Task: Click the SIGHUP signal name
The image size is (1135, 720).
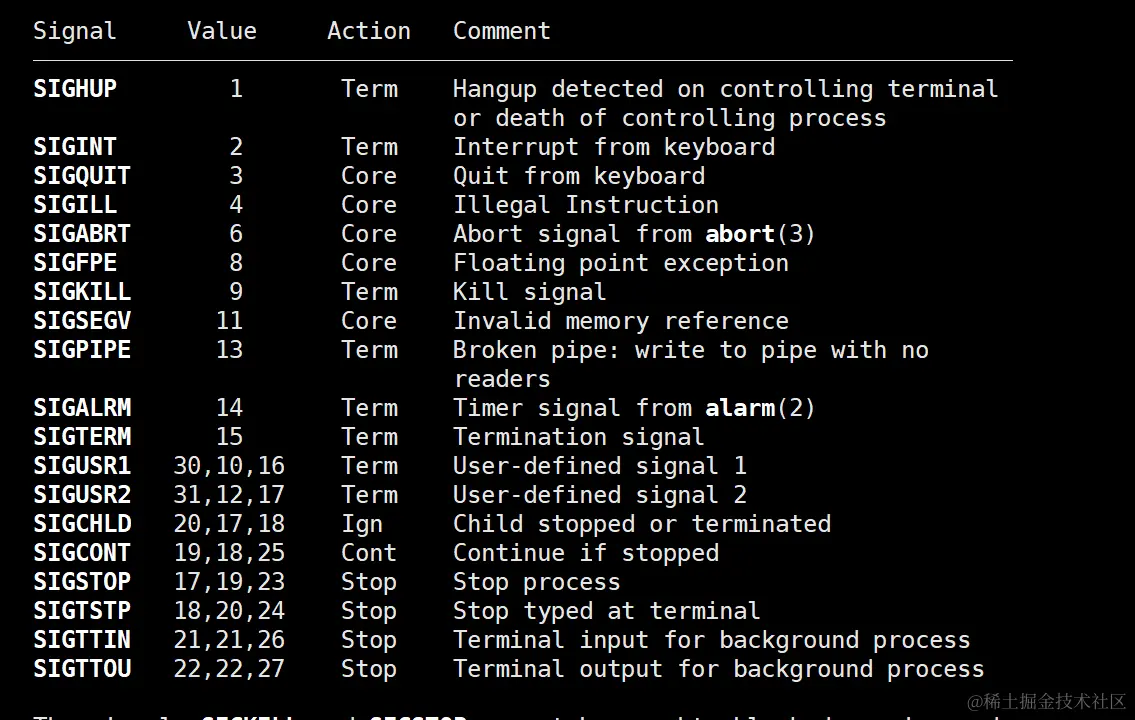Action: click(75, 89)
